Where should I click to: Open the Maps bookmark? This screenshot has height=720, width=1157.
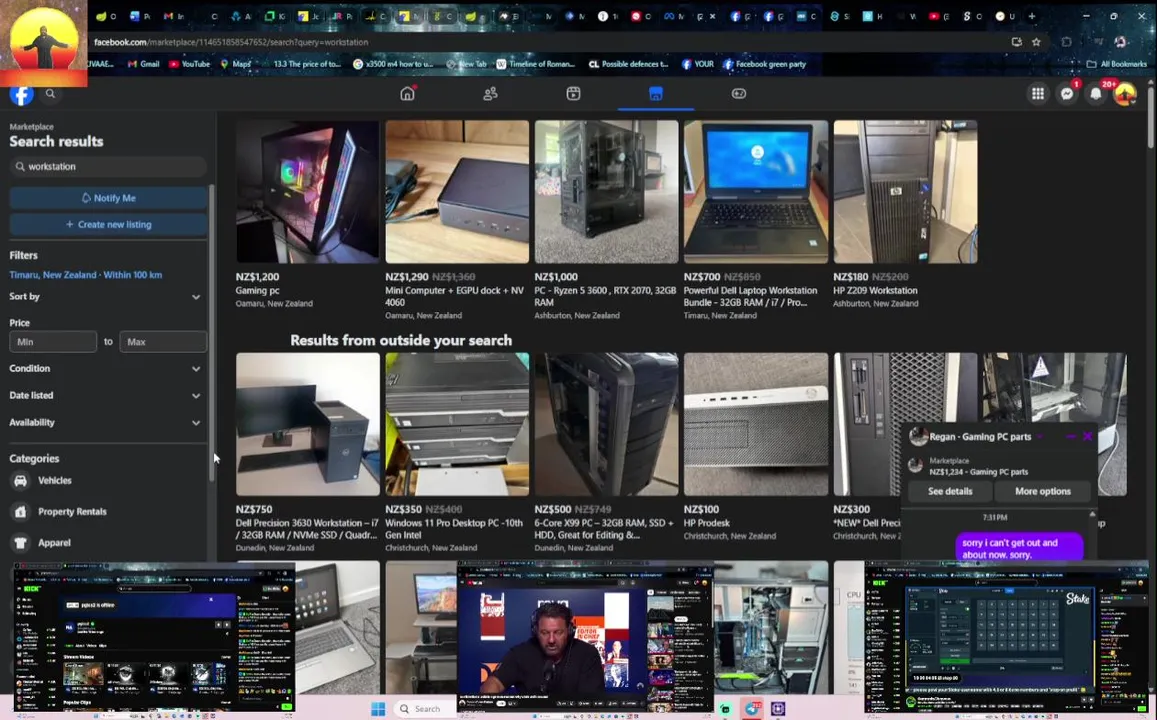pos(235,64)
